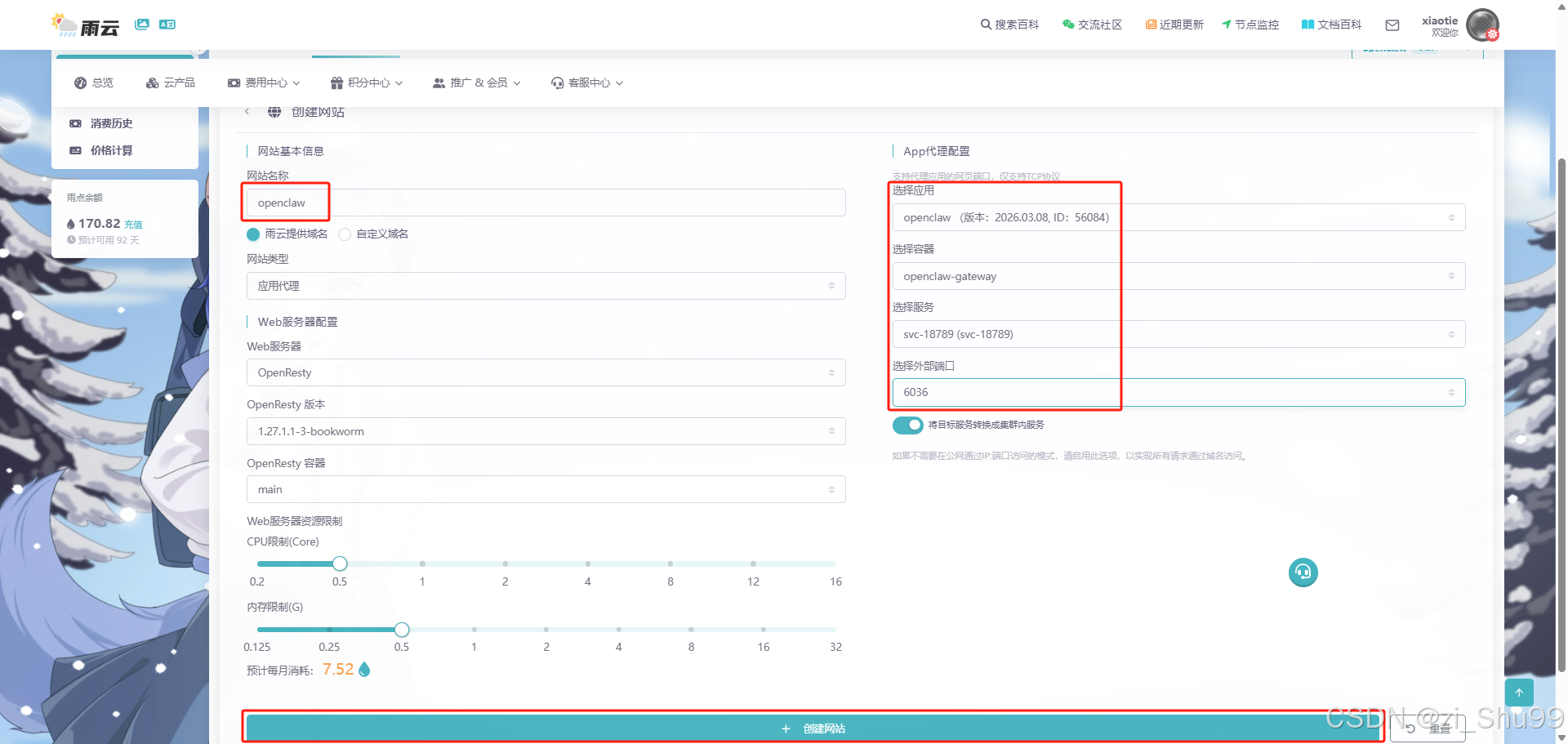Click the CPU limit slider handle

340,564
